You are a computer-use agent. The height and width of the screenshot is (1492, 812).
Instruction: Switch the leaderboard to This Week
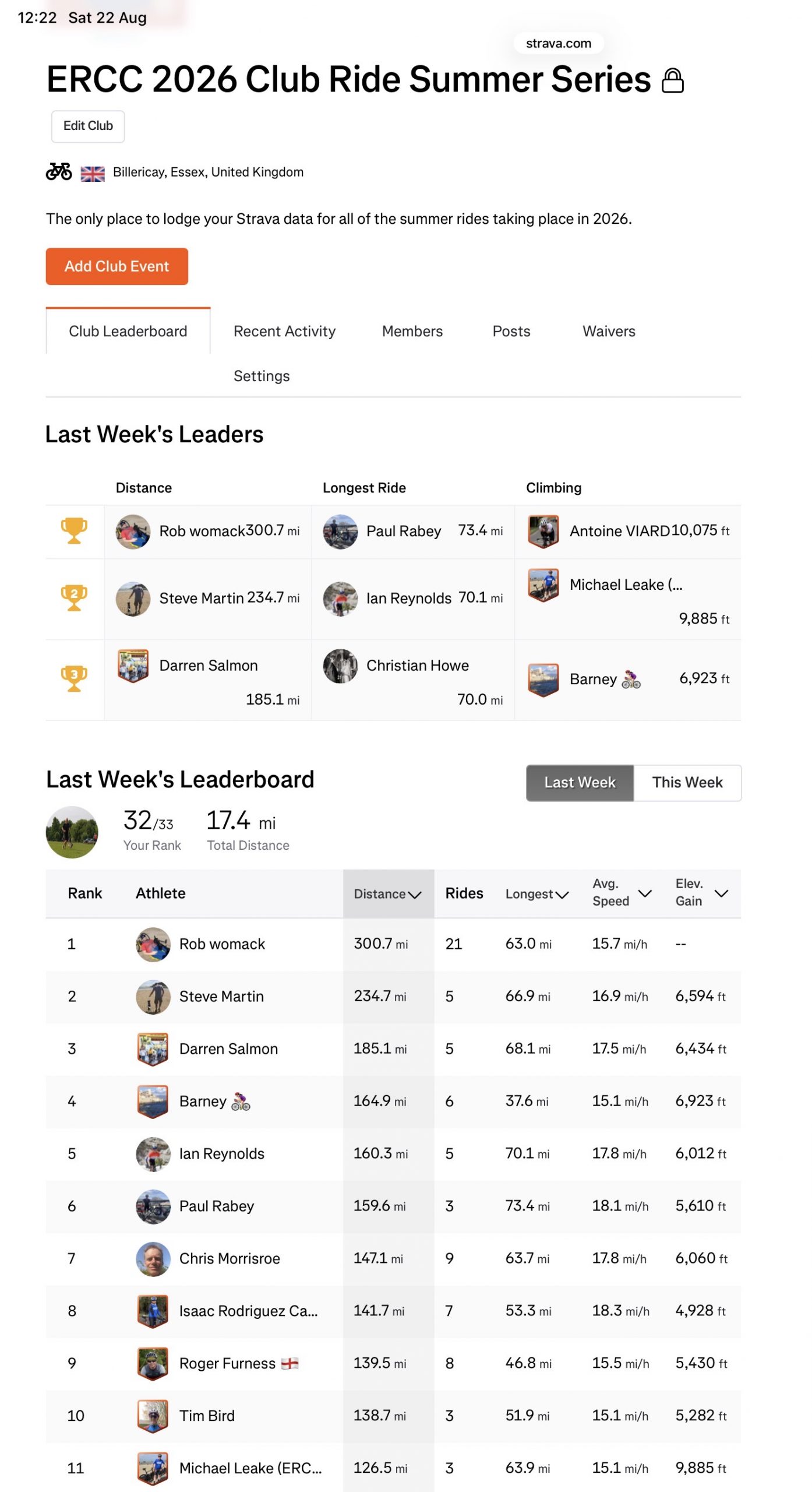(x=687, y=782)
